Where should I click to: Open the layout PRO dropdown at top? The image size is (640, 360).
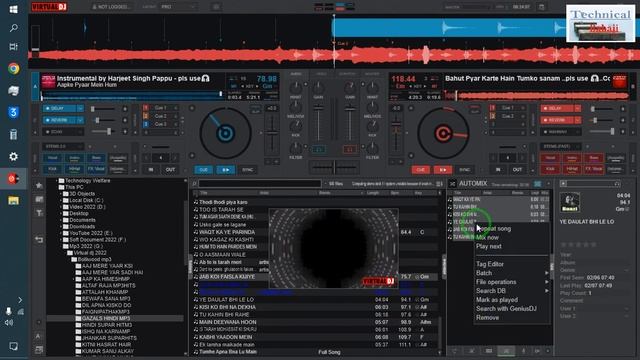[178, 7]
